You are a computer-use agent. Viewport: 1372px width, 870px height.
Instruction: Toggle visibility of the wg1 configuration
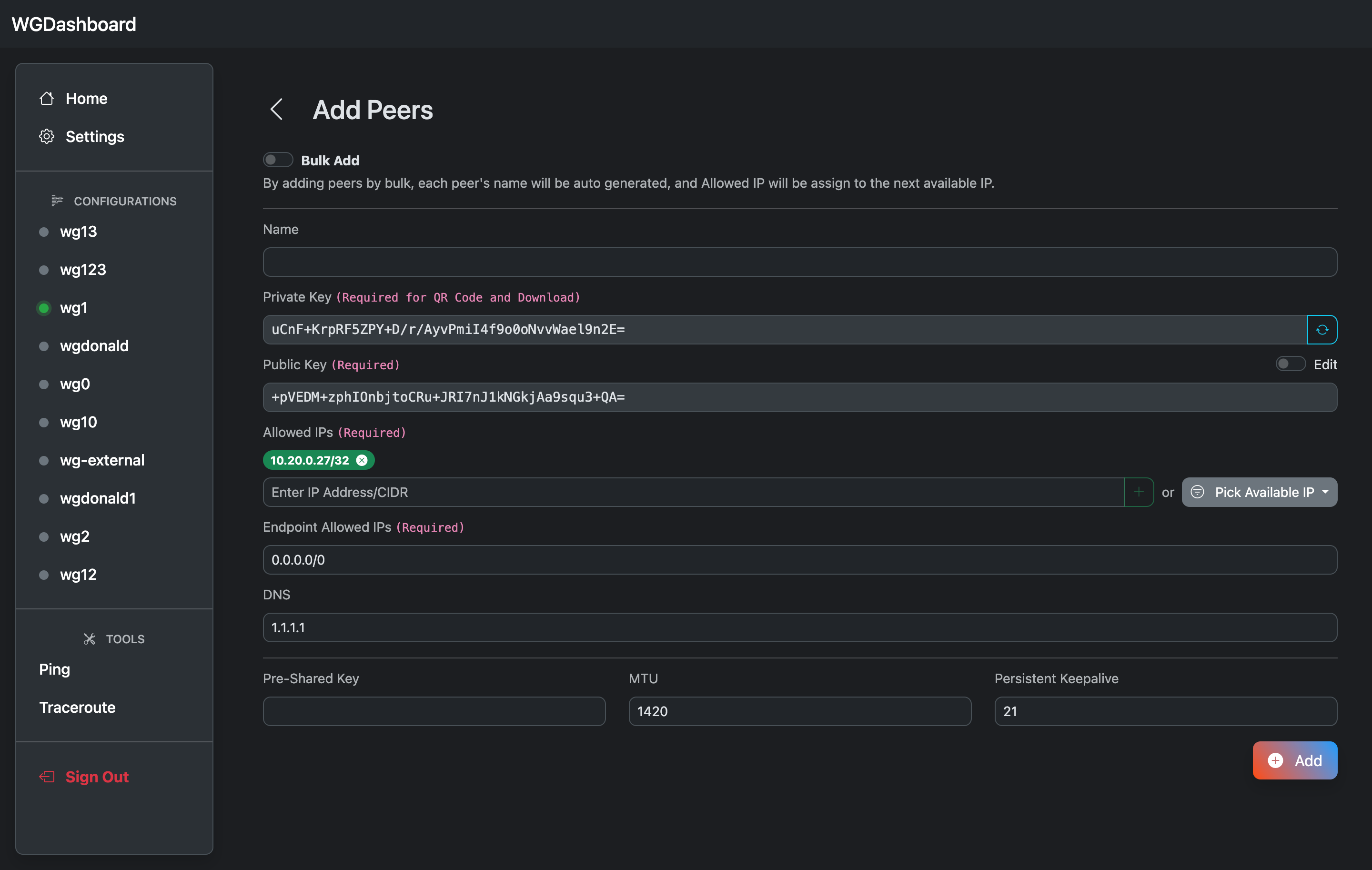coord(44,307)
